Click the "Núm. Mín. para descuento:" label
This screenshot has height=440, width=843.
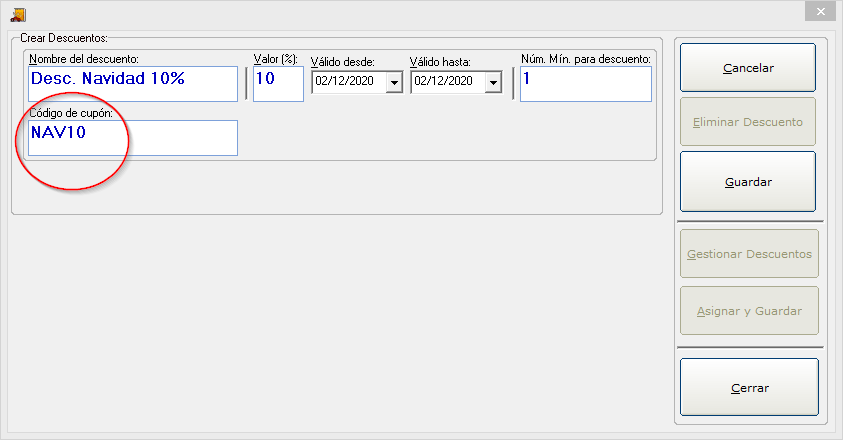click(x=585, y=59)
